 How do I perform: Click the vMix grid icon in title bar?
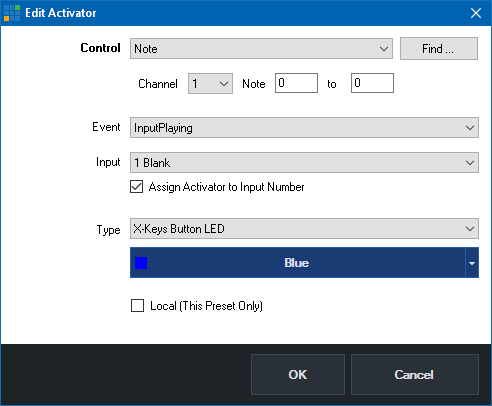tap(12, 13)
